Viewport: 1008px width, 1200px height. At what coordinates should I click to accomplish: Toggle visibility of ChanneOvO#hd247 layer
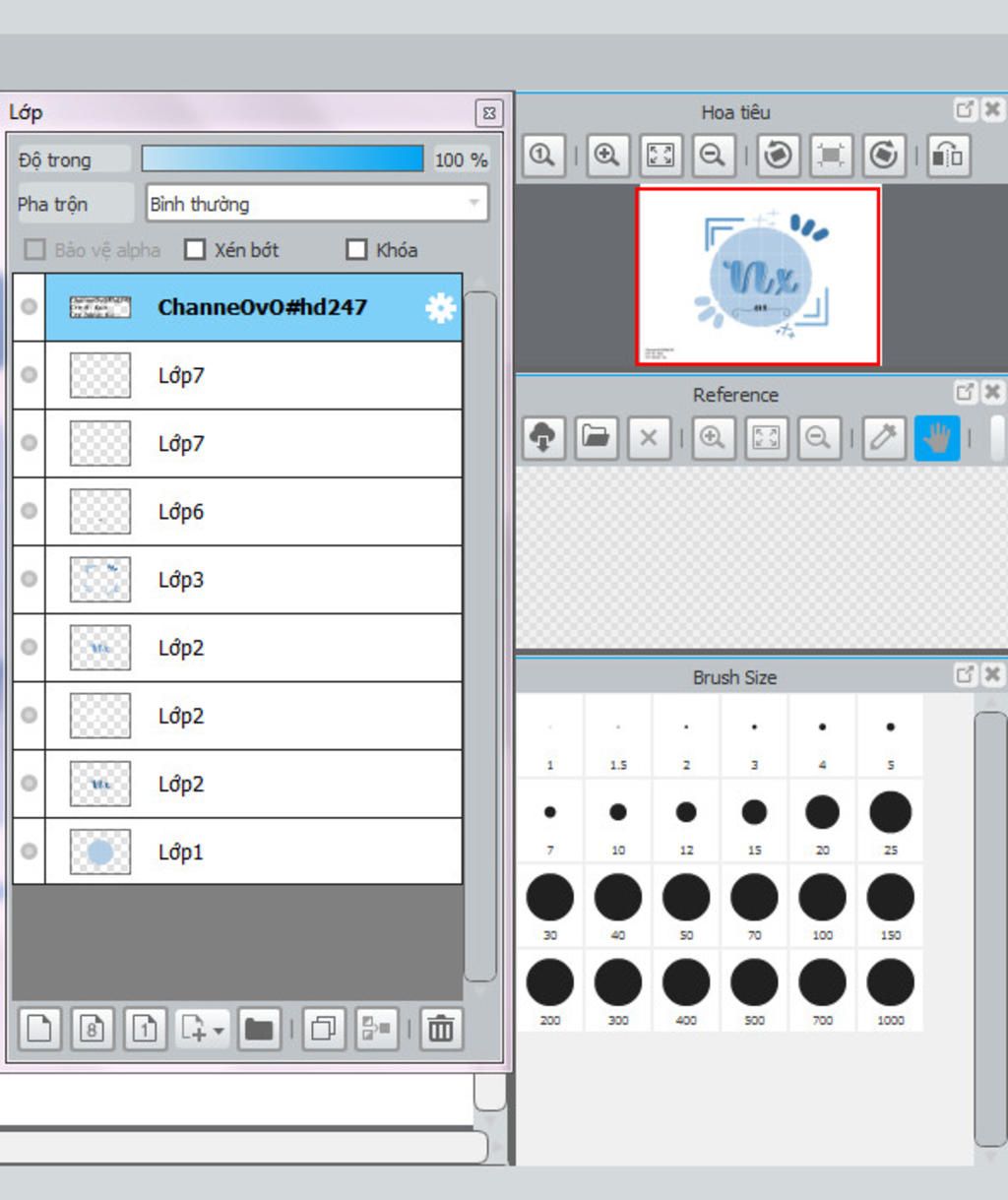(30, 307)
